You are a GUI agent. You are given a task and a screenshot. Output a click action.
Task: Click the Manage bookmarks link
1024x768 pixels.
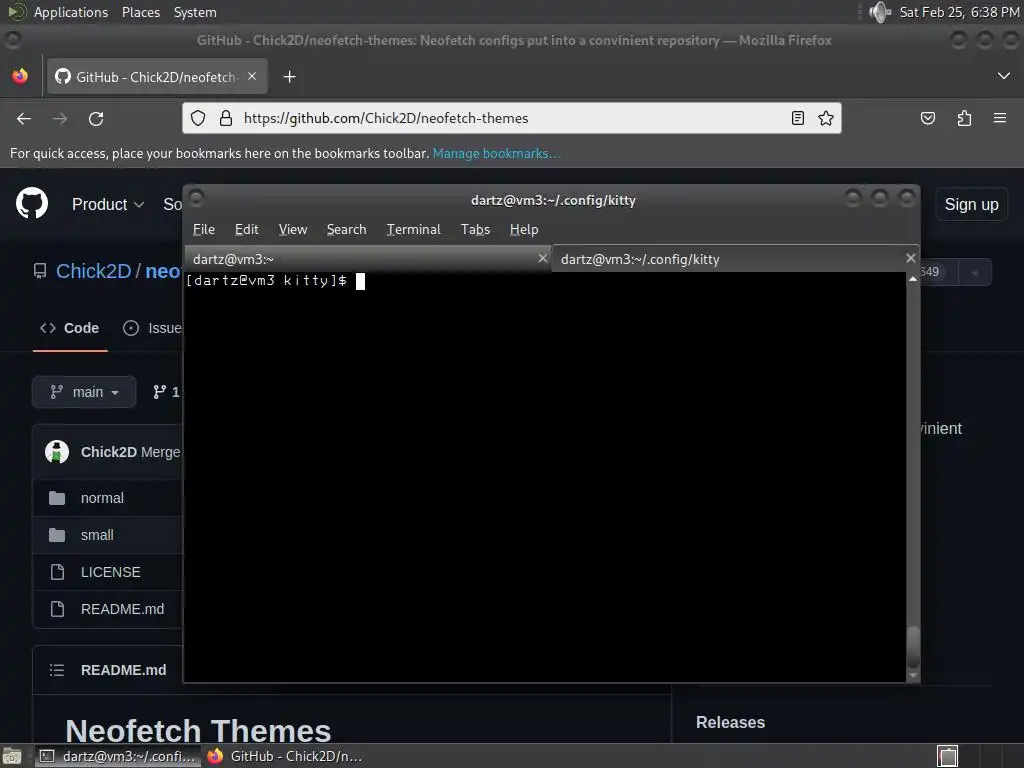click(x=496, y=153)
